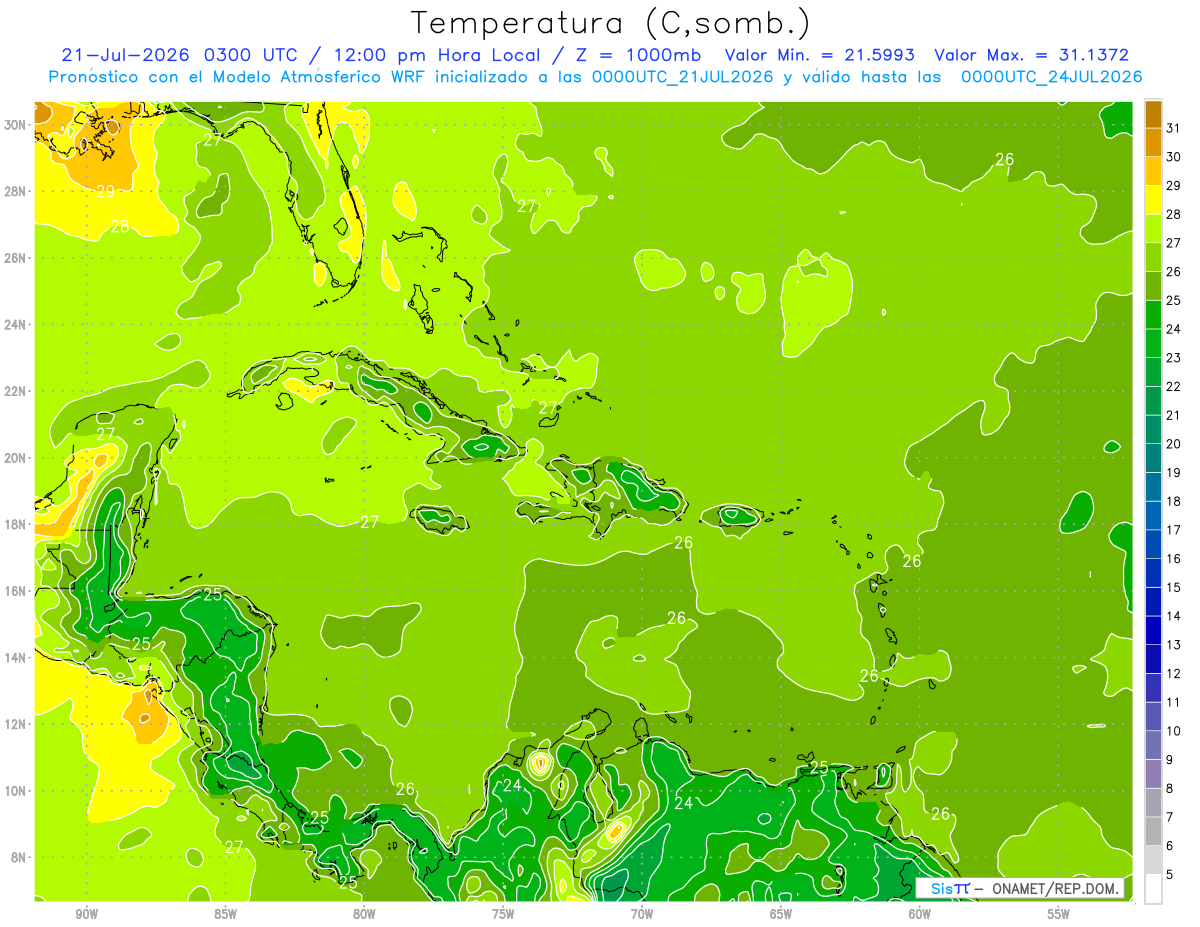
Task: Click the '16N' latitude axis label
Action: 15,591
